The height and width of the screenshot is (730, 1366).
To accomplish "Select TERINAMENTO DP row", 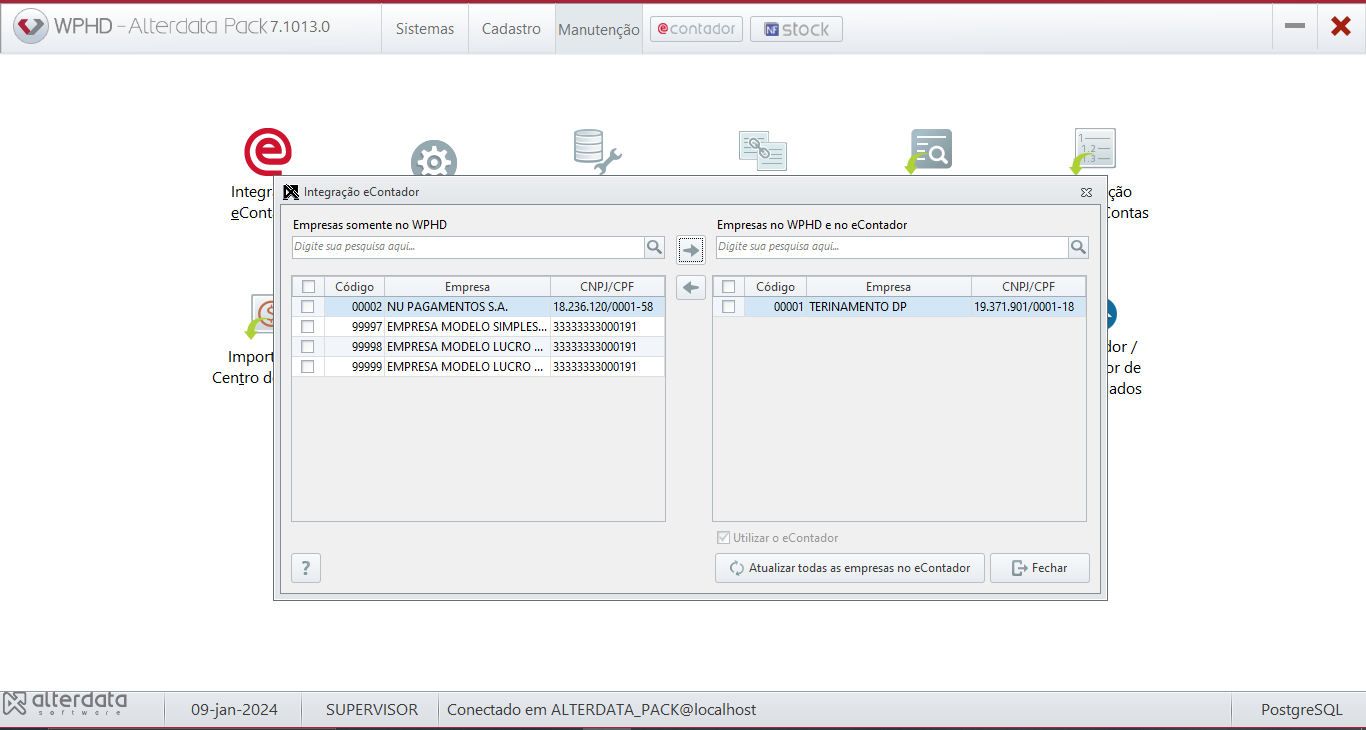I will tap(899, 307).
